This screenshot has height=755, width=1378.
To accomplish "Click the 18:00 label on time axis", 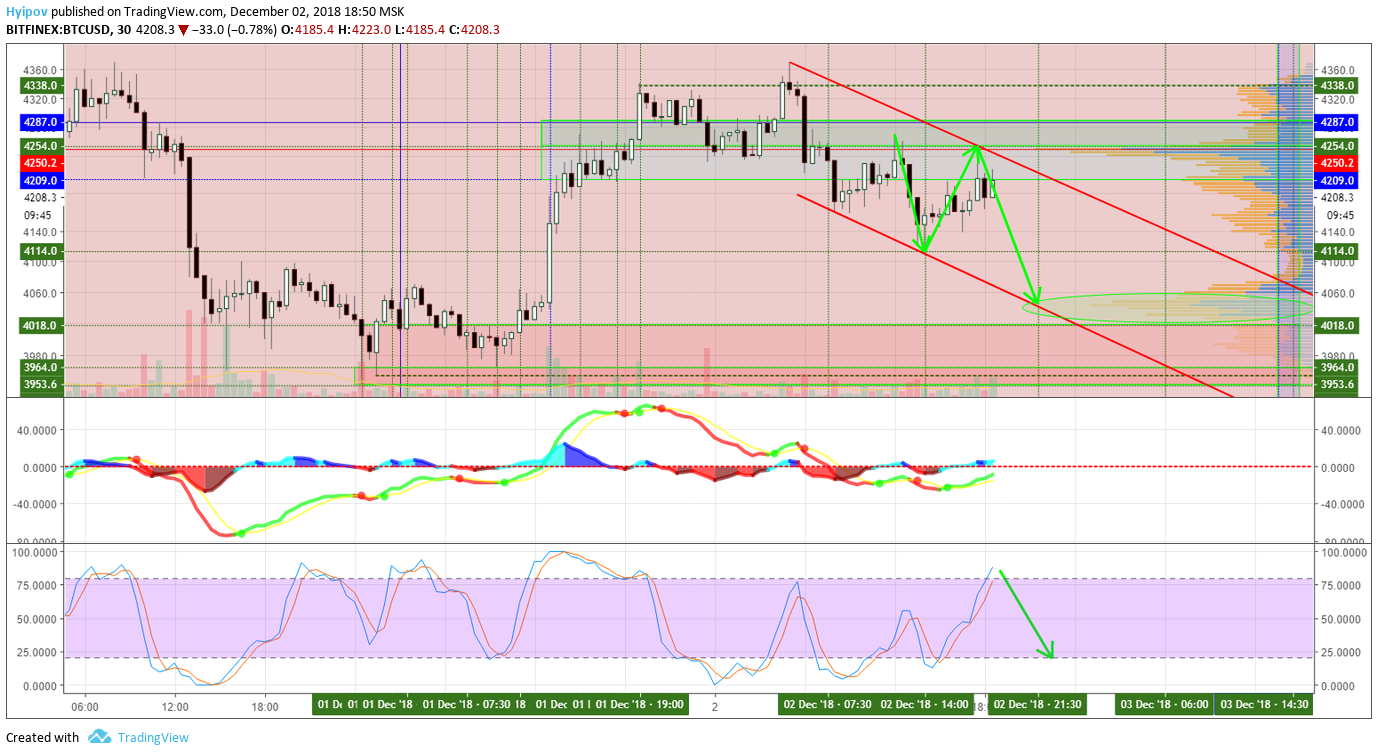I will point(265,705).
